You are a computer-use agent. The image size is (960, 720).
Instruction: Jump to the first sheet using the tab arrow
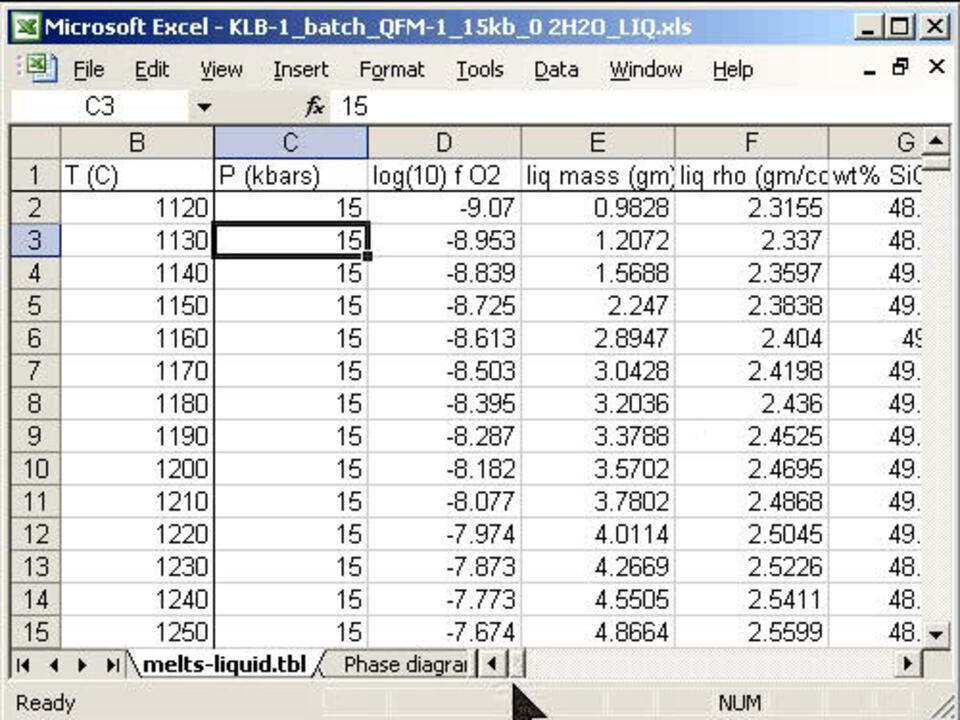(x=23, y=664)
